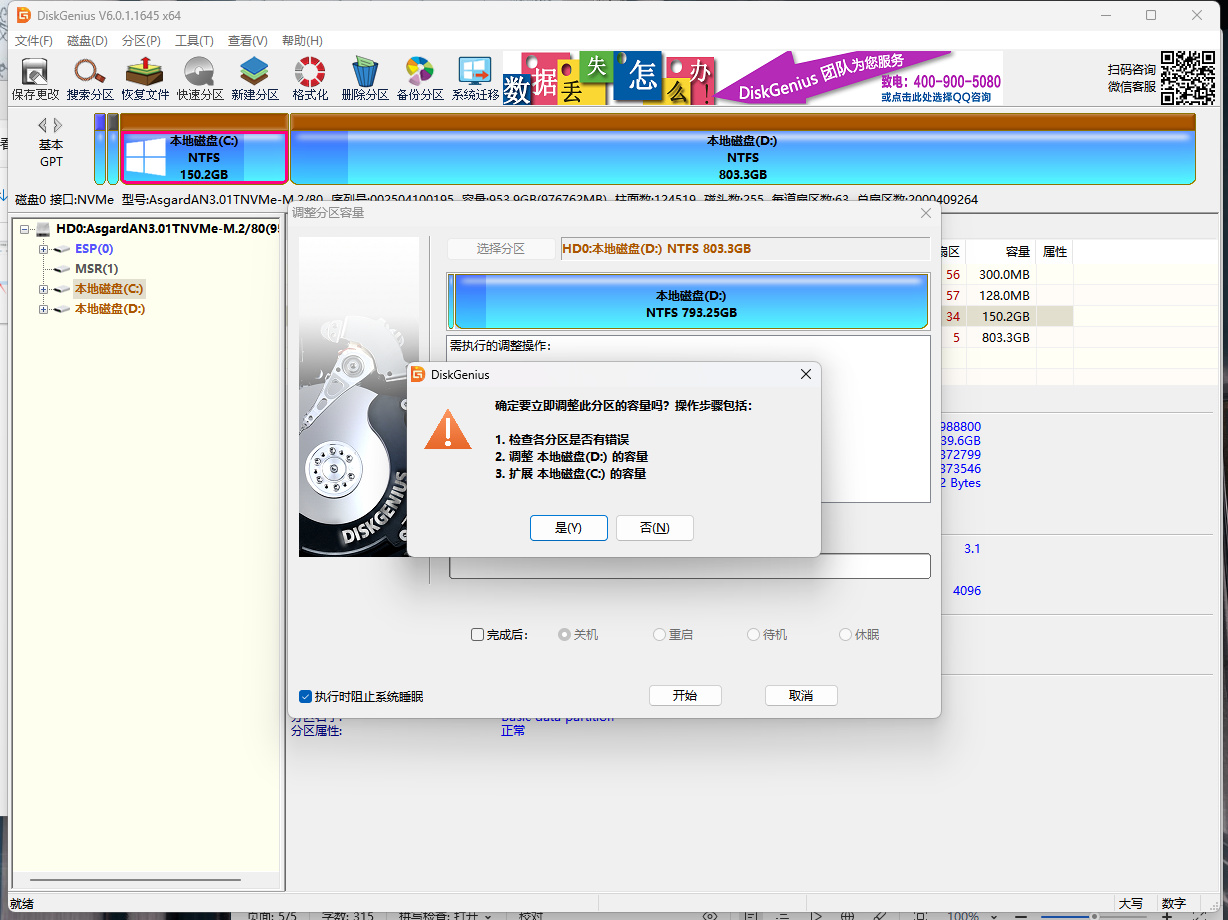Confirm resize with 是(Y) button
1228x920 pixels.
coord(568,527)
